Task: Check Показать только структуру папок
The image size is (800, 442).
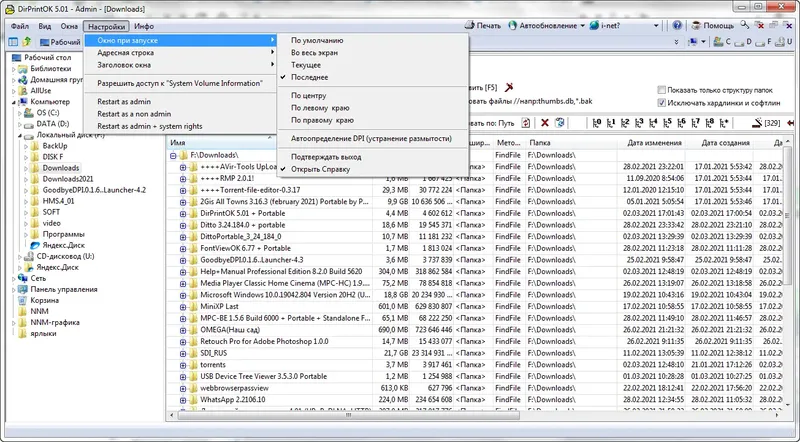Action: click(662, 90)
